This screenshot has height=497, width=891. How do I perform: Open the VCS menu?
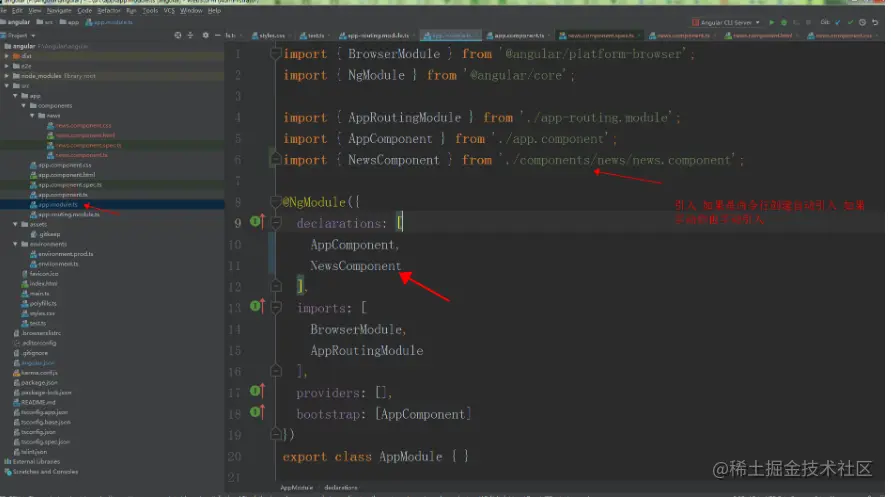(x=169, y=10)
